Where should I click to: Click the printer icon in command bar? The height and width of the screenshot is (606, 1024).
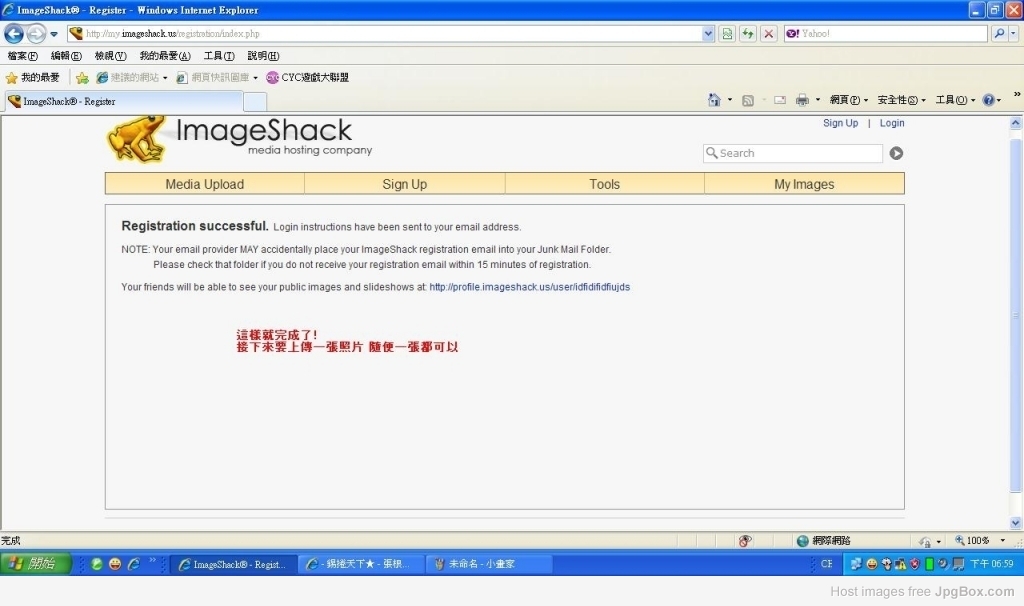(x=802, y=100)
